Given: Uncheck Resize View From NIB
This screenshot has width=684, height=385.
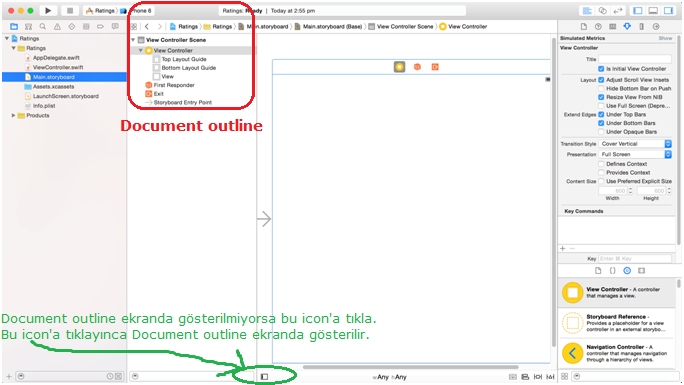Looking at the screenshot, I should (601, 97).
